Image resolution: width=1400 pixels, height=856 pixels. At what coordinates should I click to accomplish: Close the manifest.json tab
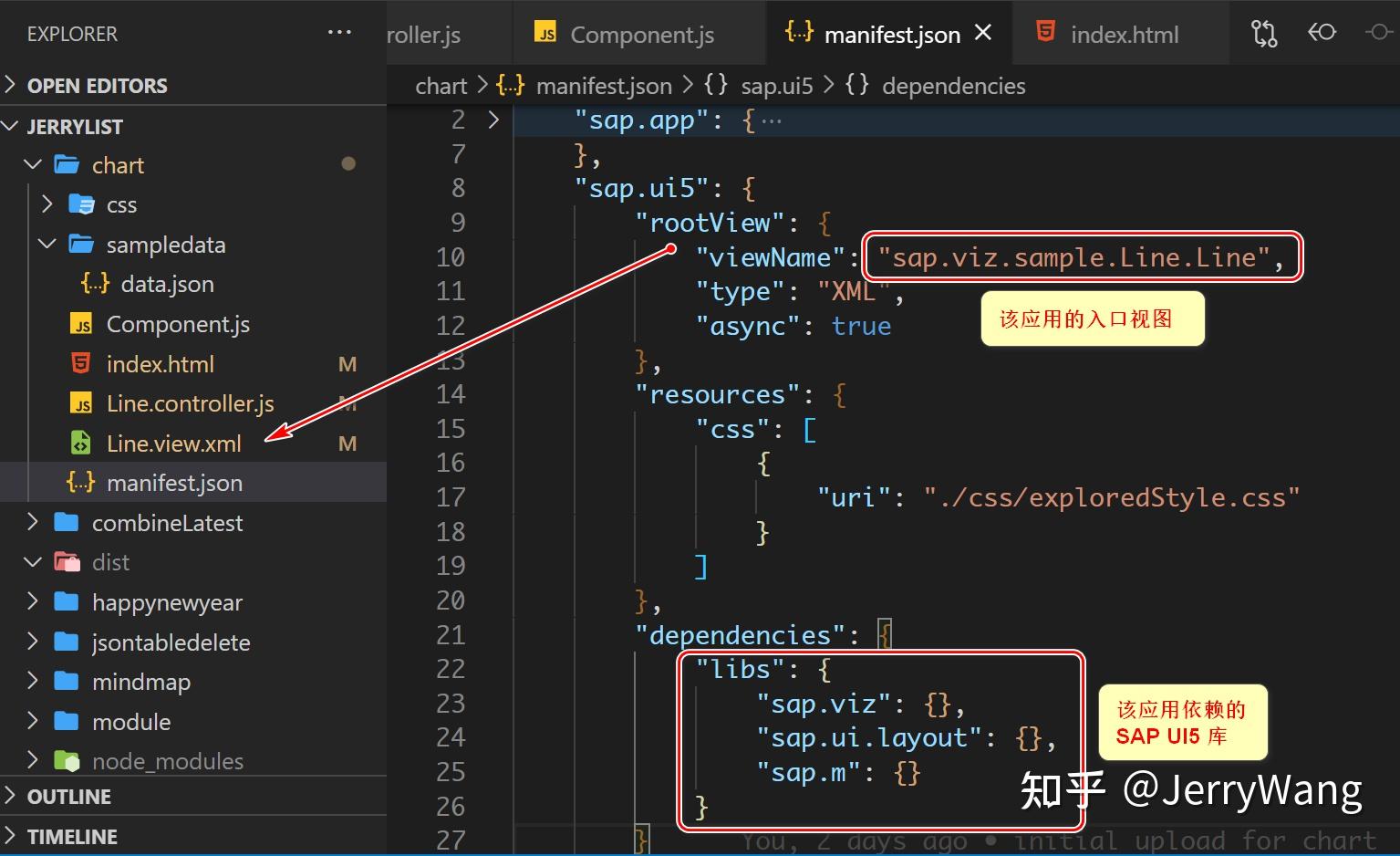982,33
